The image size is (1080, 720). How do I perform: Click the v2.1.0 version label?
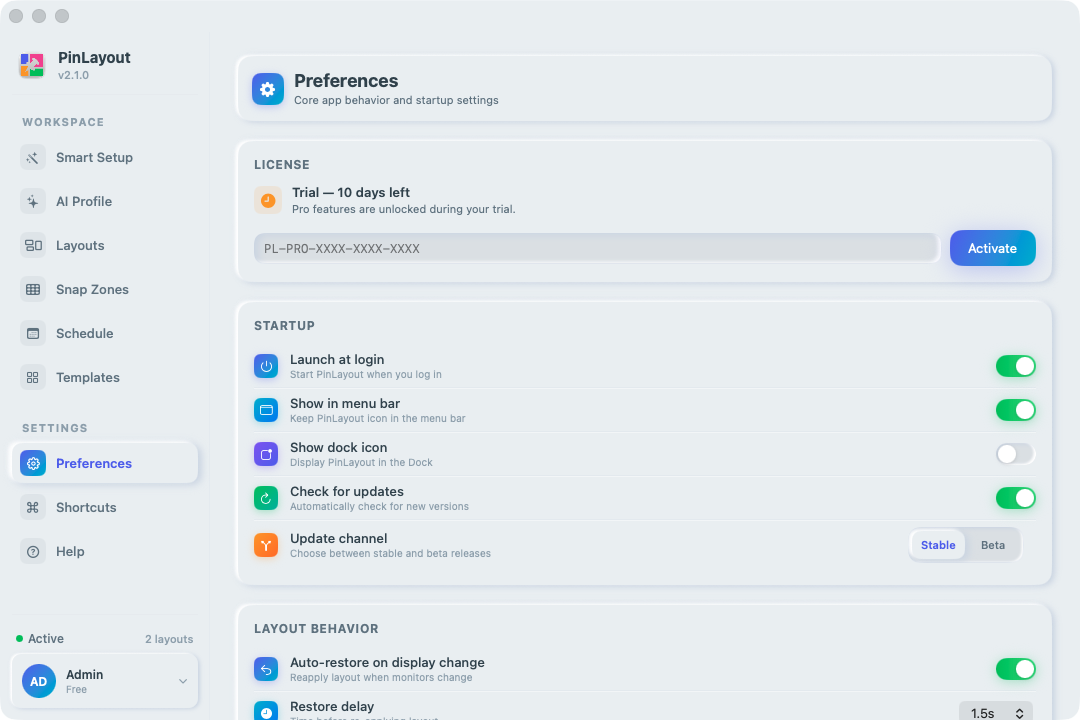click(x=73, y=76)
